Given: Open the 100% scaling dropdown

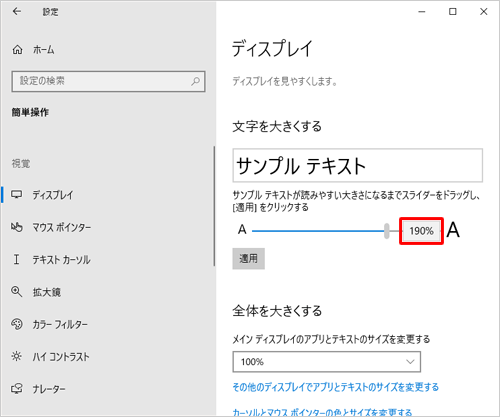Looking at the screenshot, I should pyautogui.click(x=327, y=362).
